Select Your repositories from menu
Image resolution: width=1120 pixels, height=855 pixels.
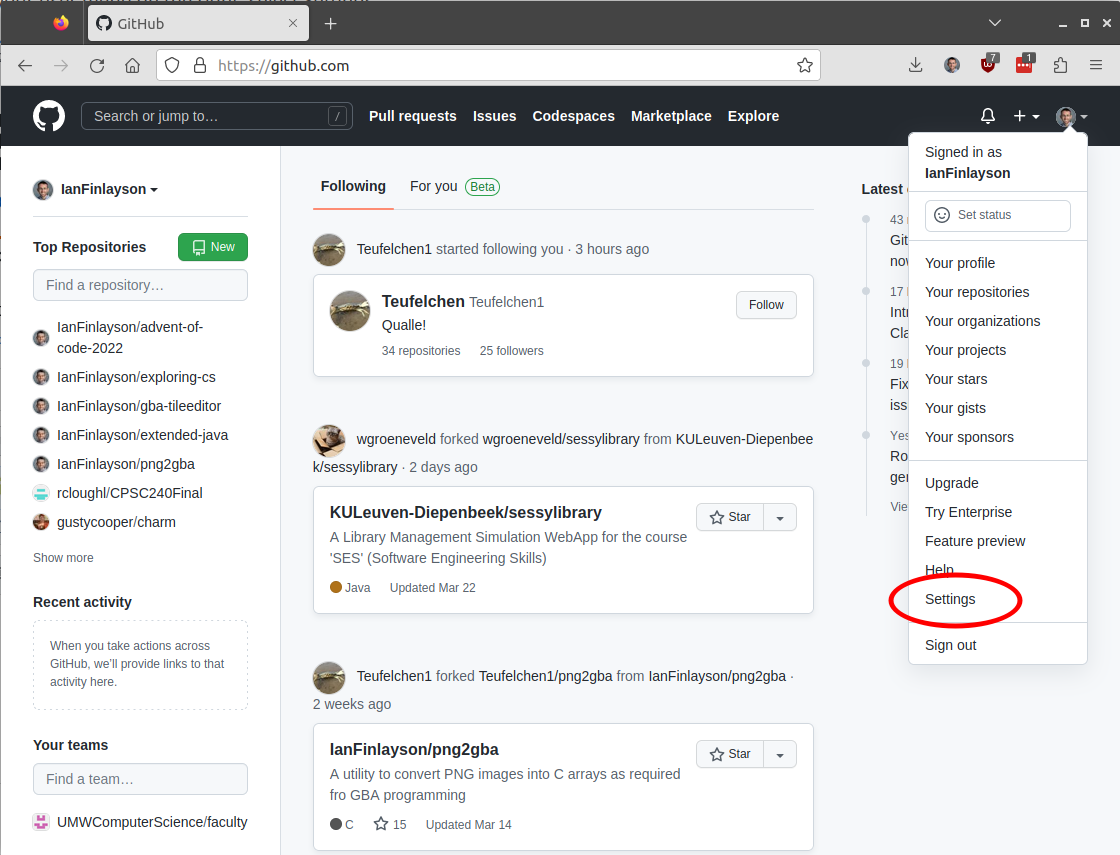click(998, 292)
